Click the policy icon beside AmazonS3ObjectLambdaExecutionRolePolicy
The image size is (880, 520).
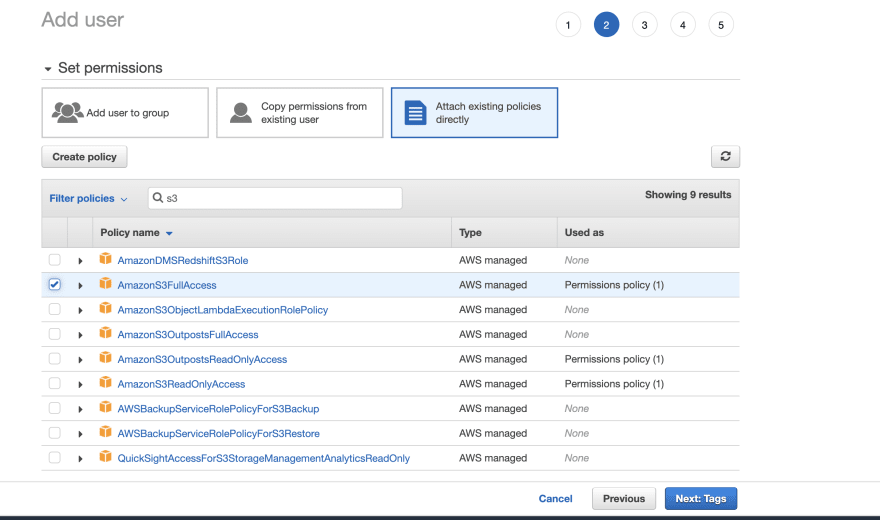coord(105,308)
